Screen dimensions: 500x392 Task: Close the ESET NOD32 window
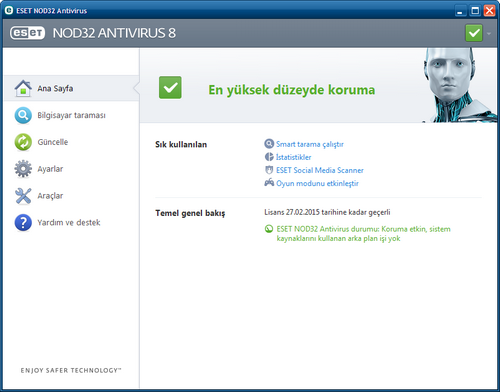489,11
